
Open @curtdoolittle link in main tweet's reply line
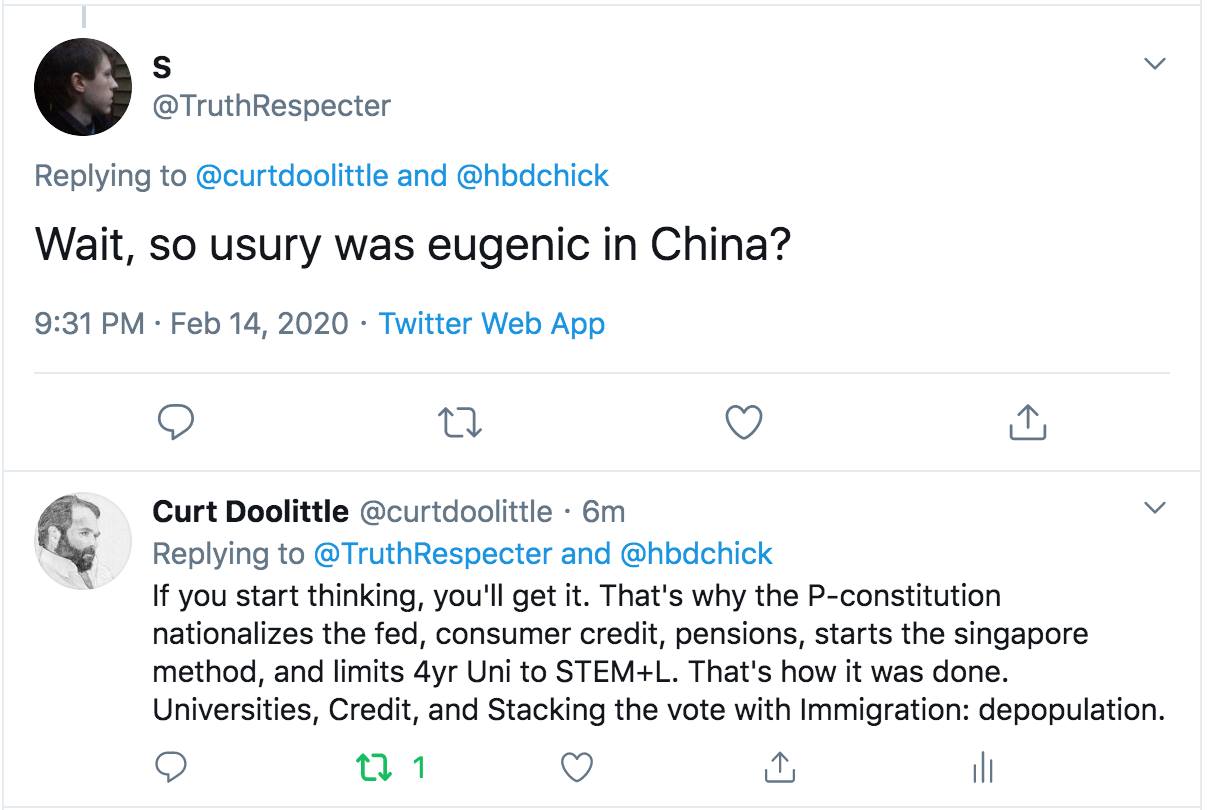pyautogui.click(x=291, y=176)
